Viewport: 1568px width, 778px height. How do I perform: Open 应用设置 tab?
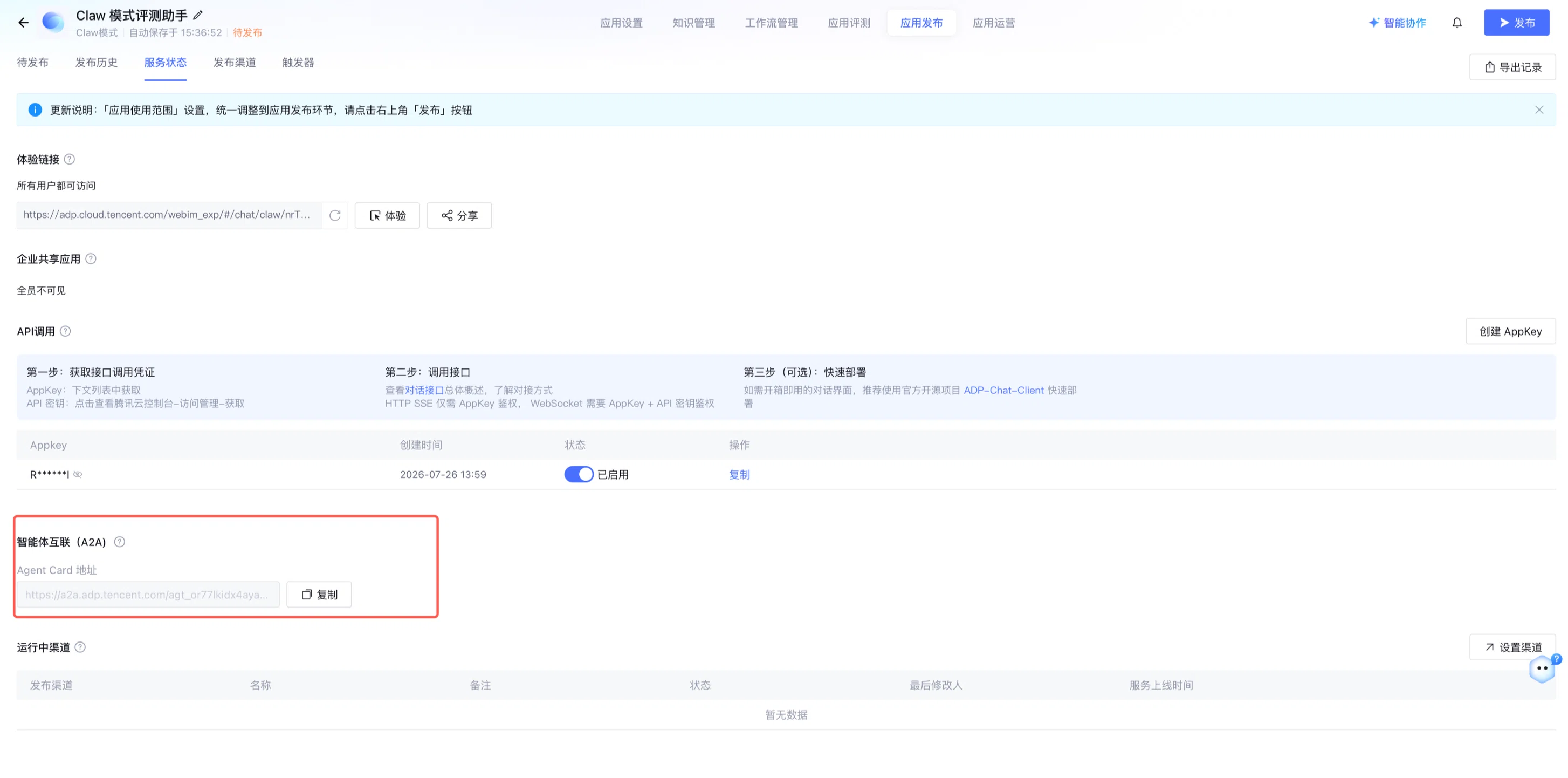pyautogui.click(x=622, y=23)
